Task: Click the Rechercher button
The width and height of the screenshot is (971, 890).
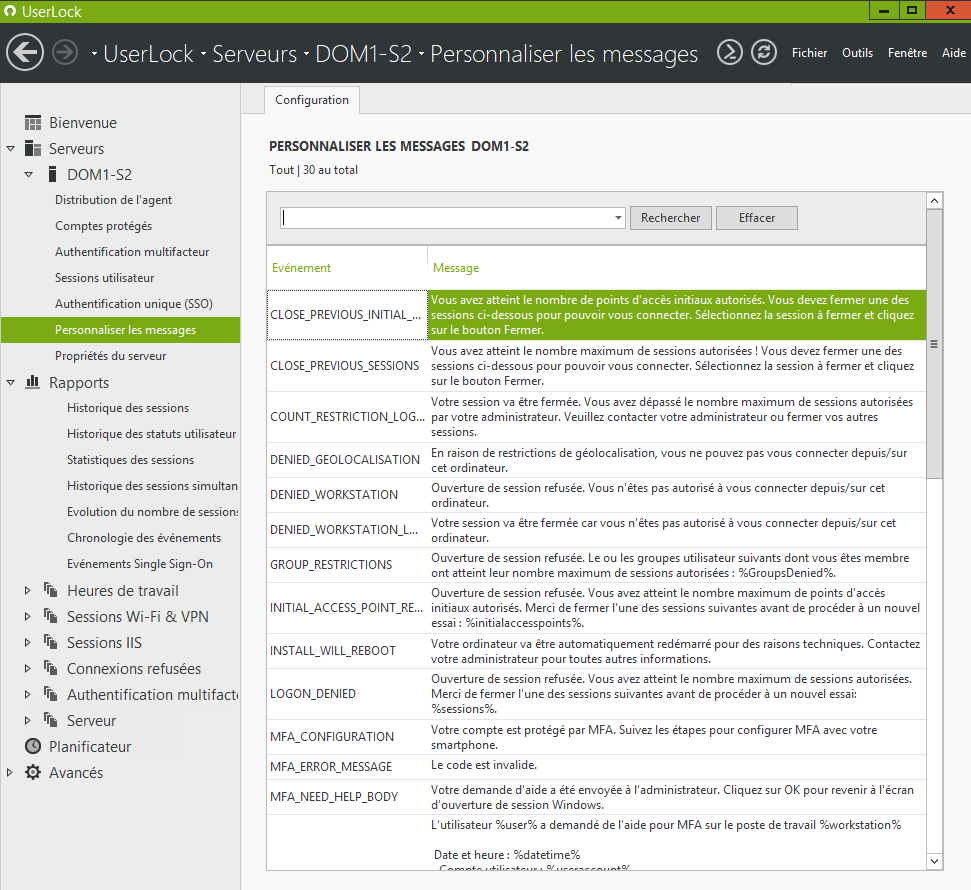Action: (671, 218)
